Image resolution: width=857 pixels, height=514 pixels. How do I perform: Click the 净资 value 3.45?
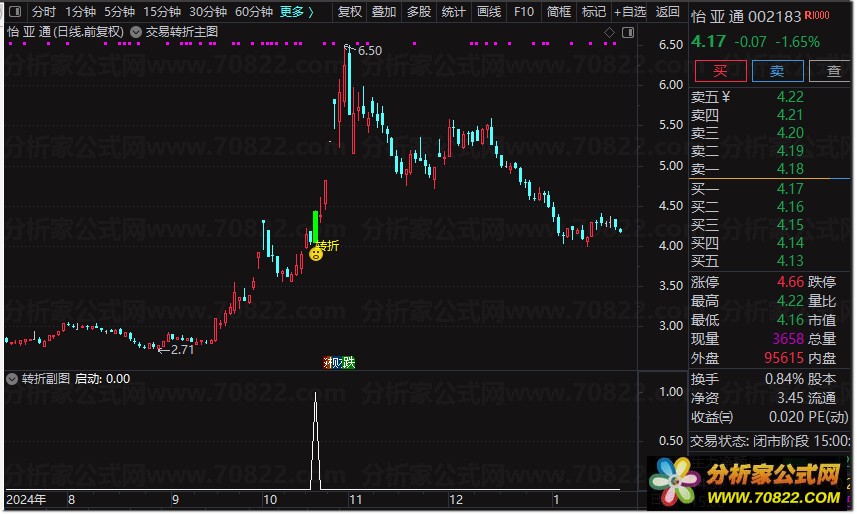[790, 398]
